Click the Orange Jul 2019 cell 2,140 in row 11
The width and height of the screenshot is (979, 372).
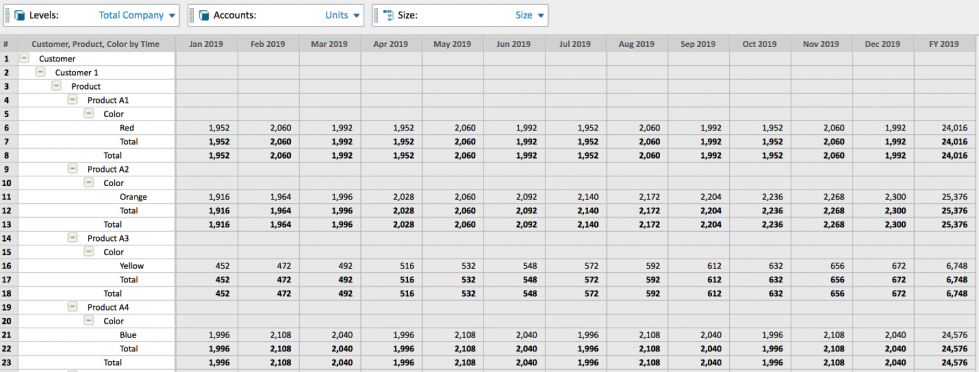(x=575, y=197)
